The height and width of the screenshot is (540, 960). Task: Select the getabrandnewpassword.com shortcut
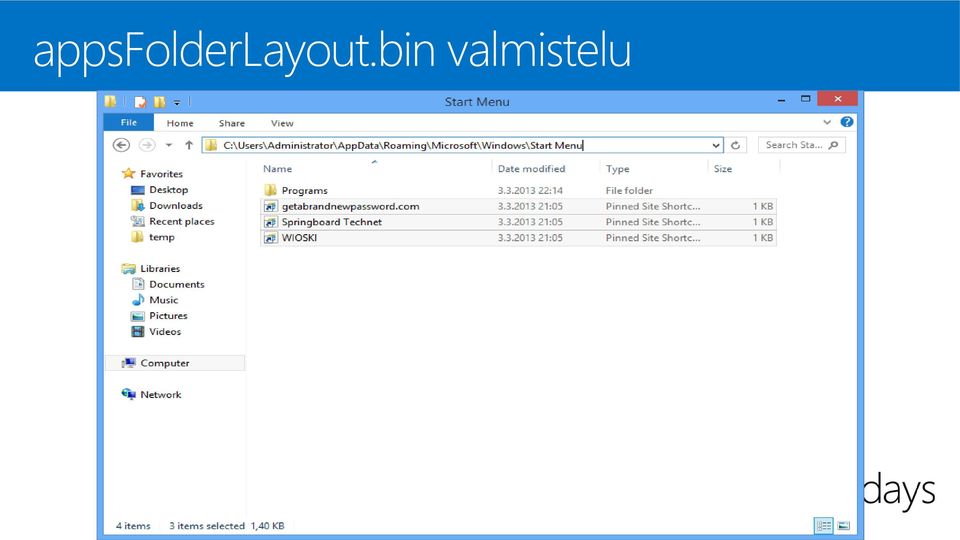518,206
